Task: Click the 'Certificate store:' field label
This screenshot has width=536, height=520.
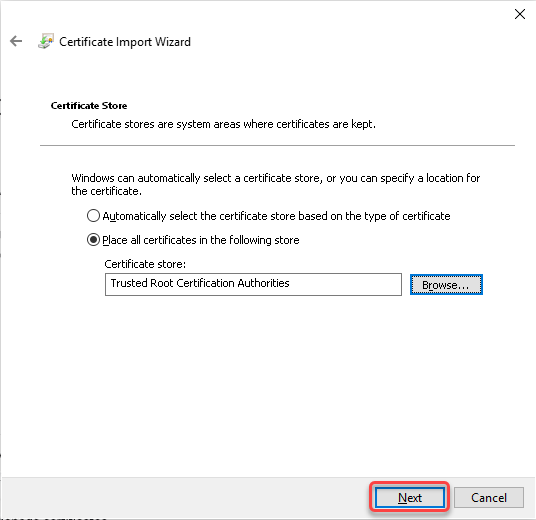Action: [x=145, y=264]
